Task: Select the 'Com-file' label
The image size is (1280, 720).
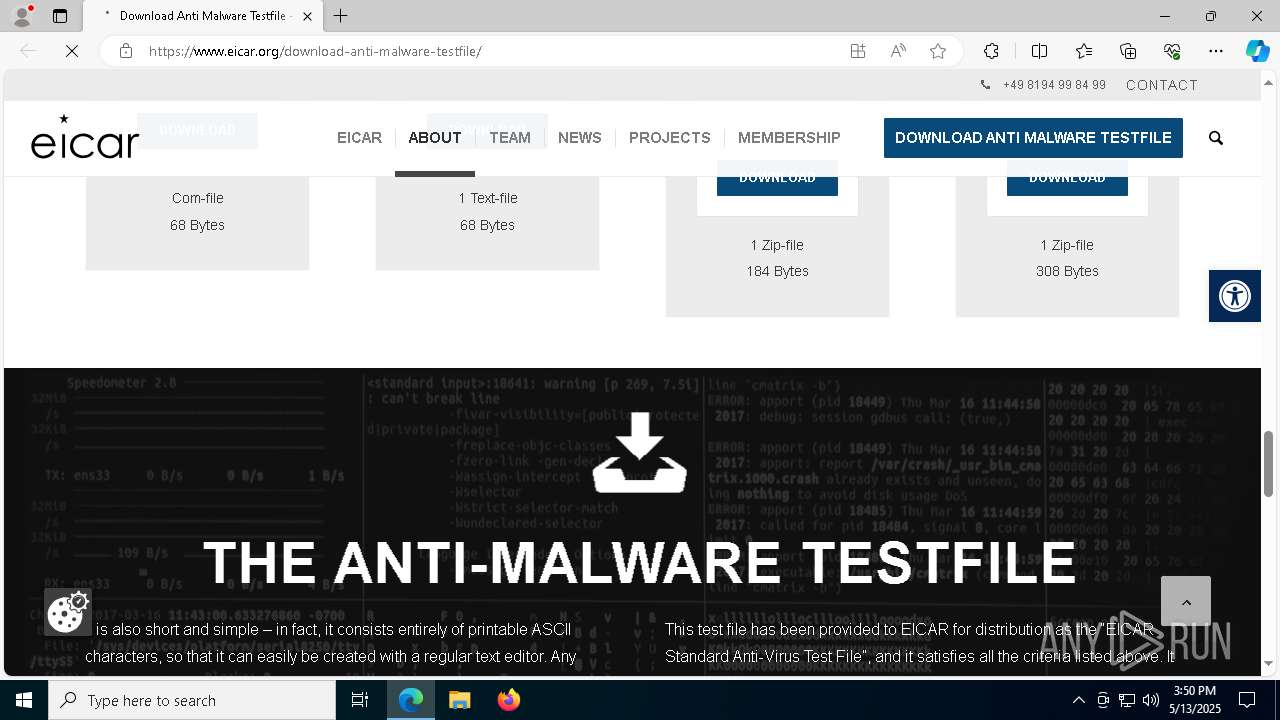Action: pos(198,198)
